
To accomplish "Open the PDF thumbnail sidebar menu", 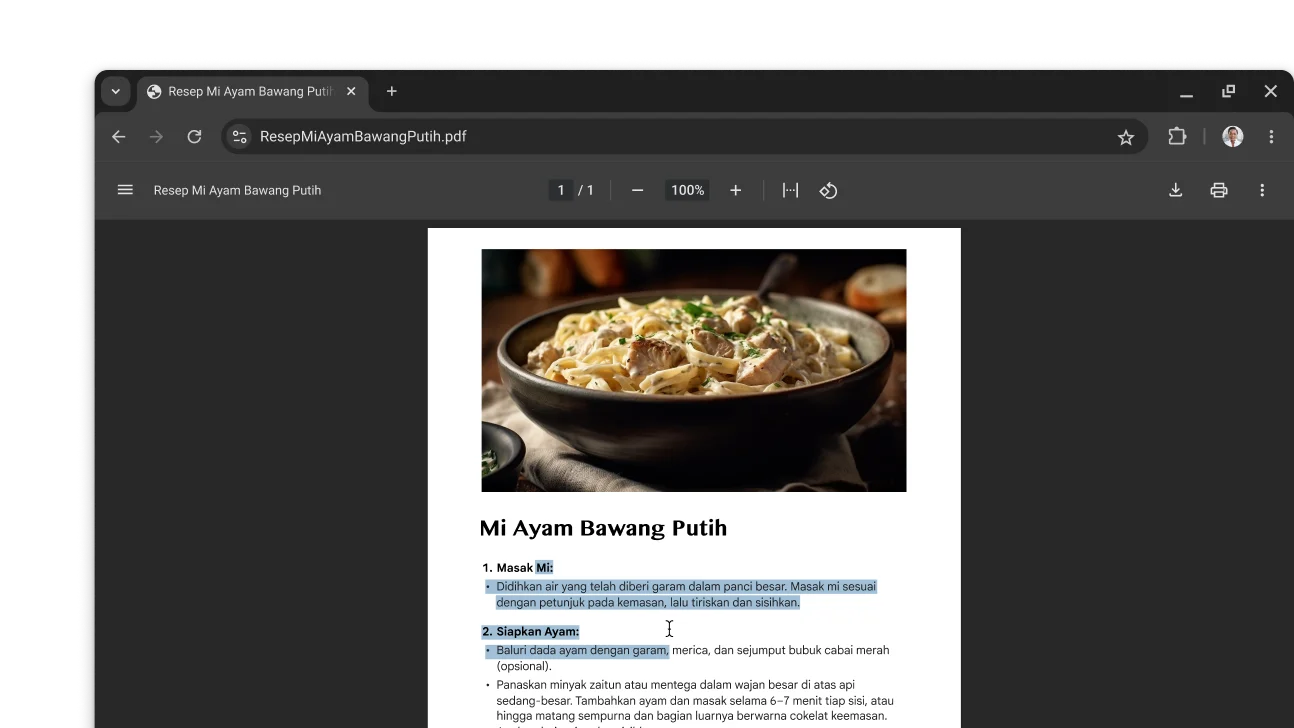I will coord(125,190).
